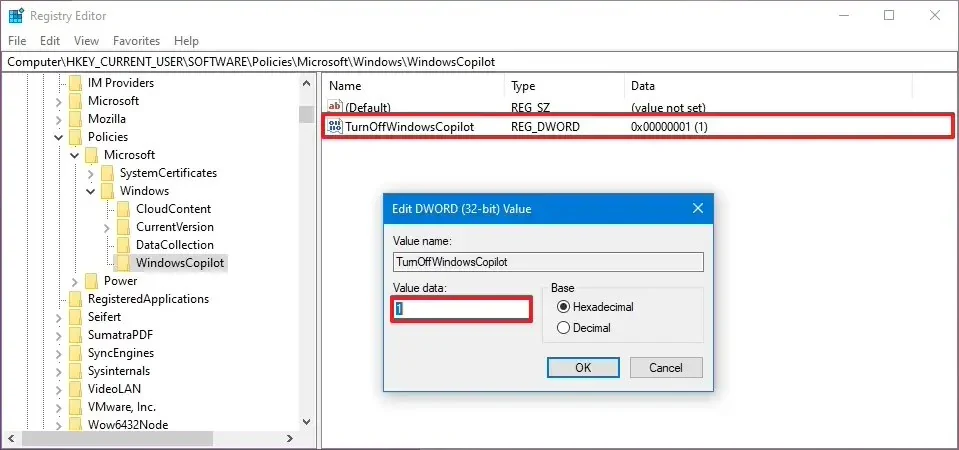Click the VideoLAN folder icon
This screenshot has width=959, height=450.
pos(75,389)
